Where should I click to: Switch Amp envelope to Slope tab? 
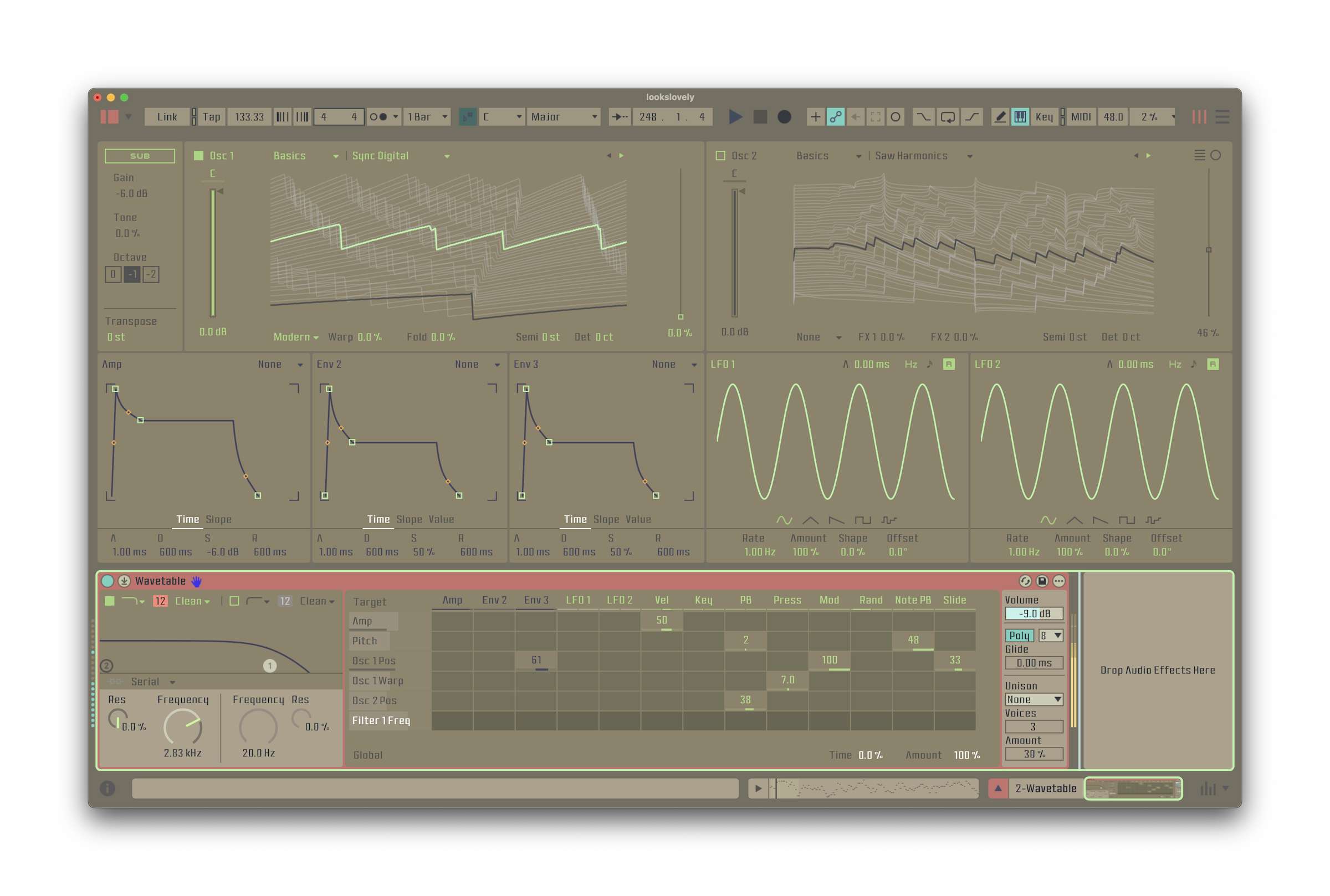218,519
